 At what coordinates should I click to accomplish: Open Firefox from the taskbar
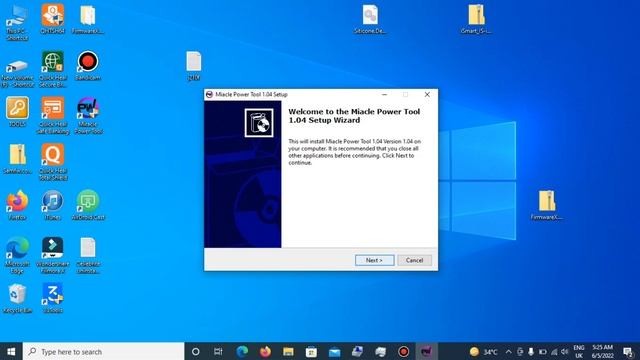click(x=265, y=351)
